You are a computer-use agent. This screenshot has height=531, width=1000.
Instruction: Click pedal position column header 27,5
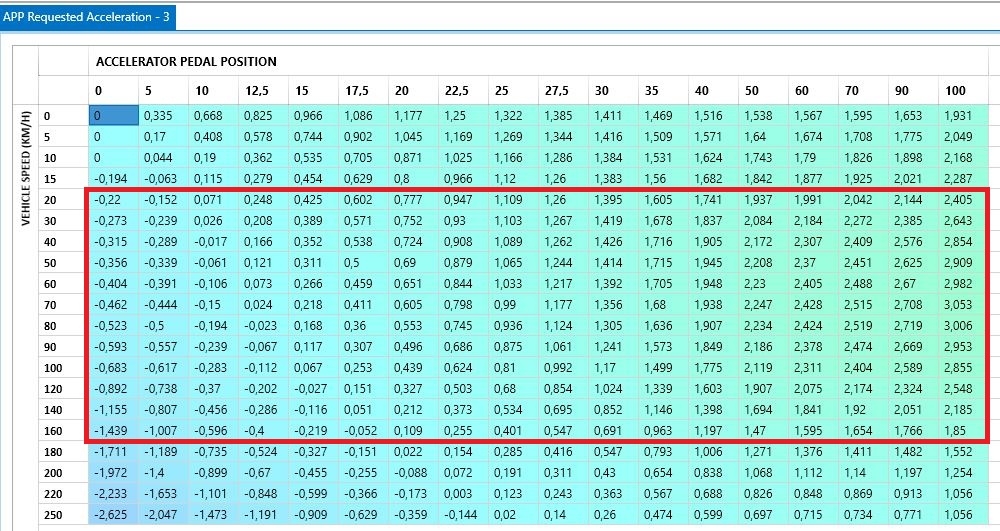pos(562,91)
